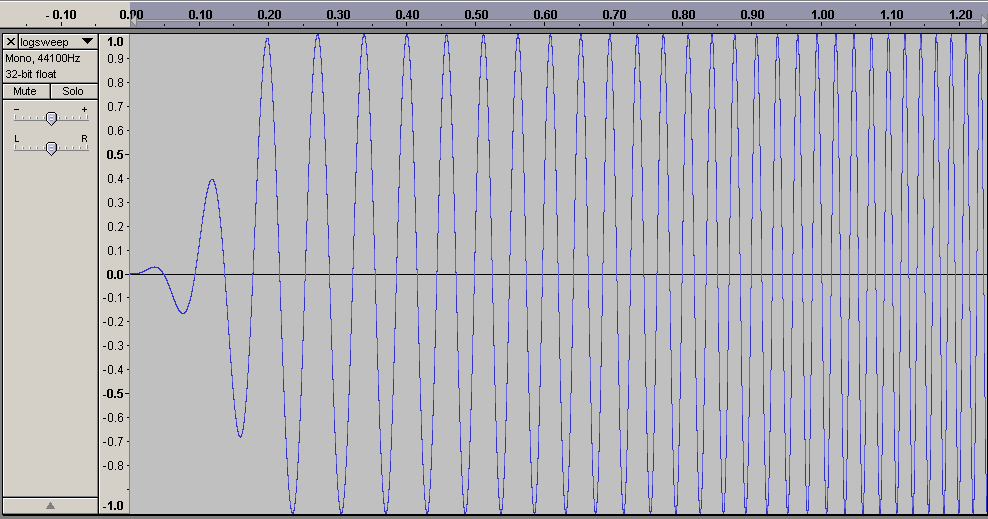Screen dimensions: 988x519
Task: Click the 0.0 value on the vertical scale
Action: point(115,275)
